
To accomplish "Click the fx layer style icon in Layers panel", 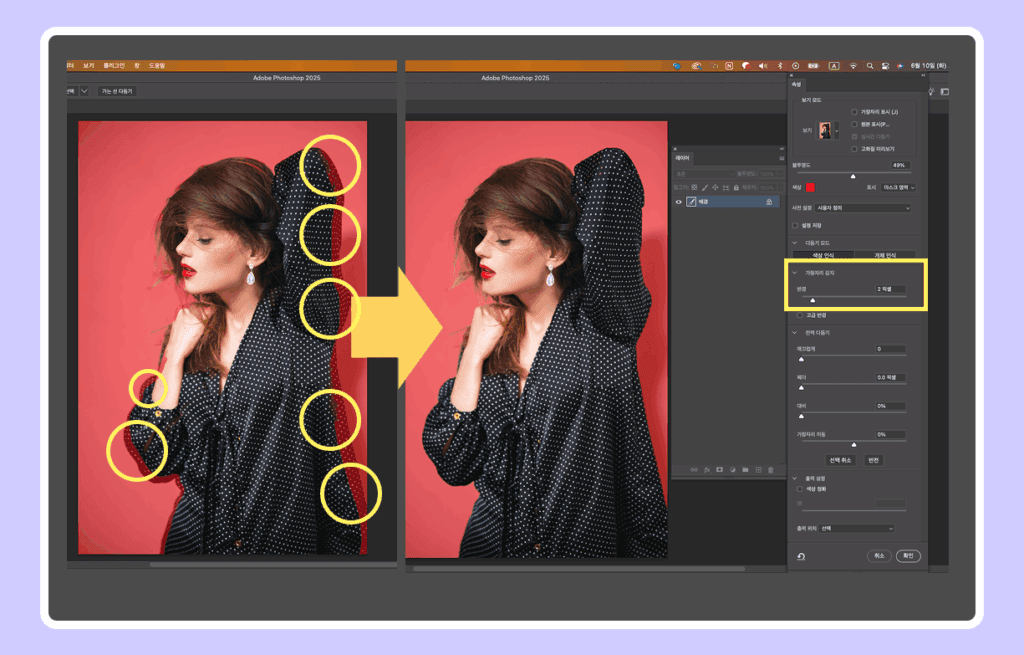I will pos(707,470).
